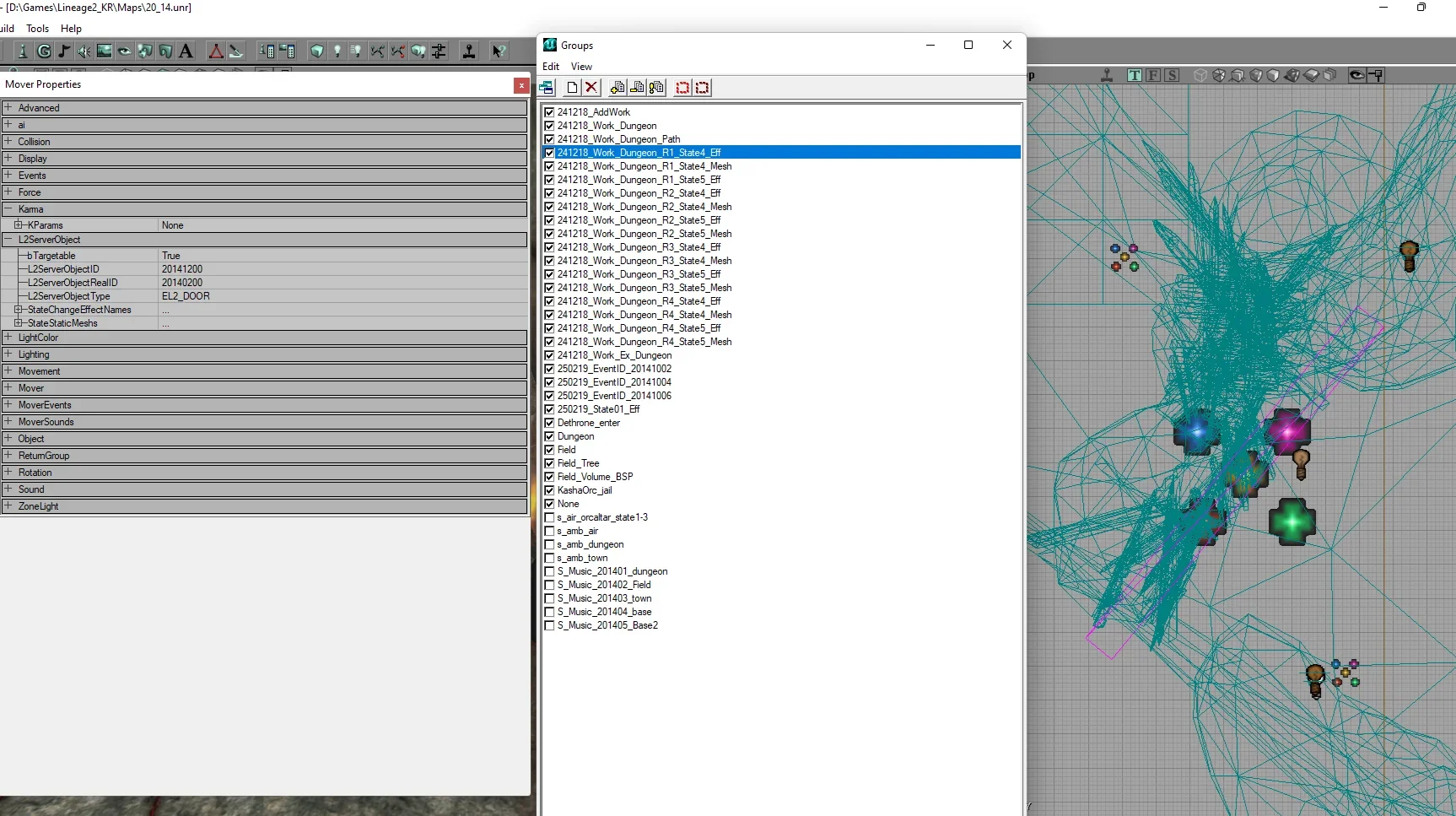Click the dock/undock icon in Groups toolbar
1456x816 pixels.
(547, 88)
